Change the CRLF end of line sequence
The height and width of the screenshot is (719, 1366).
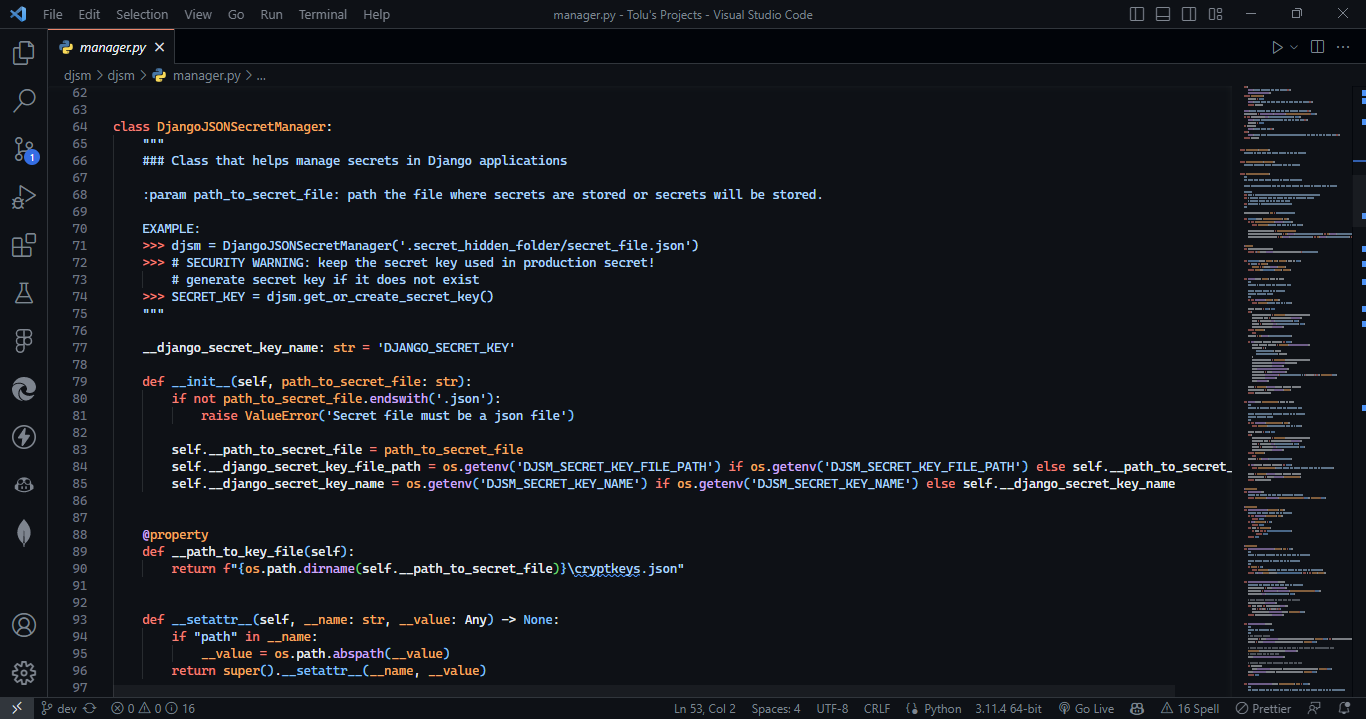coord(877,708)
